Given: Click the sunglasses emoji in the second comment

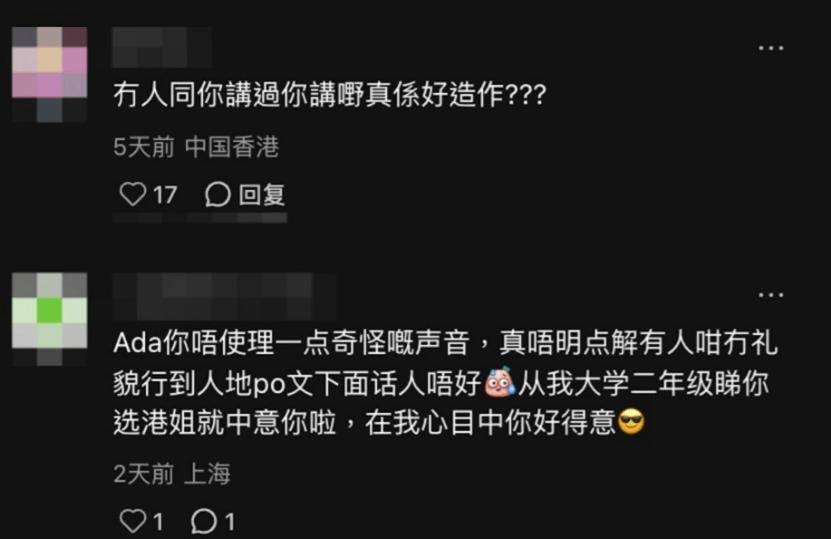Looking at the screenshot, I should (631, 422).
